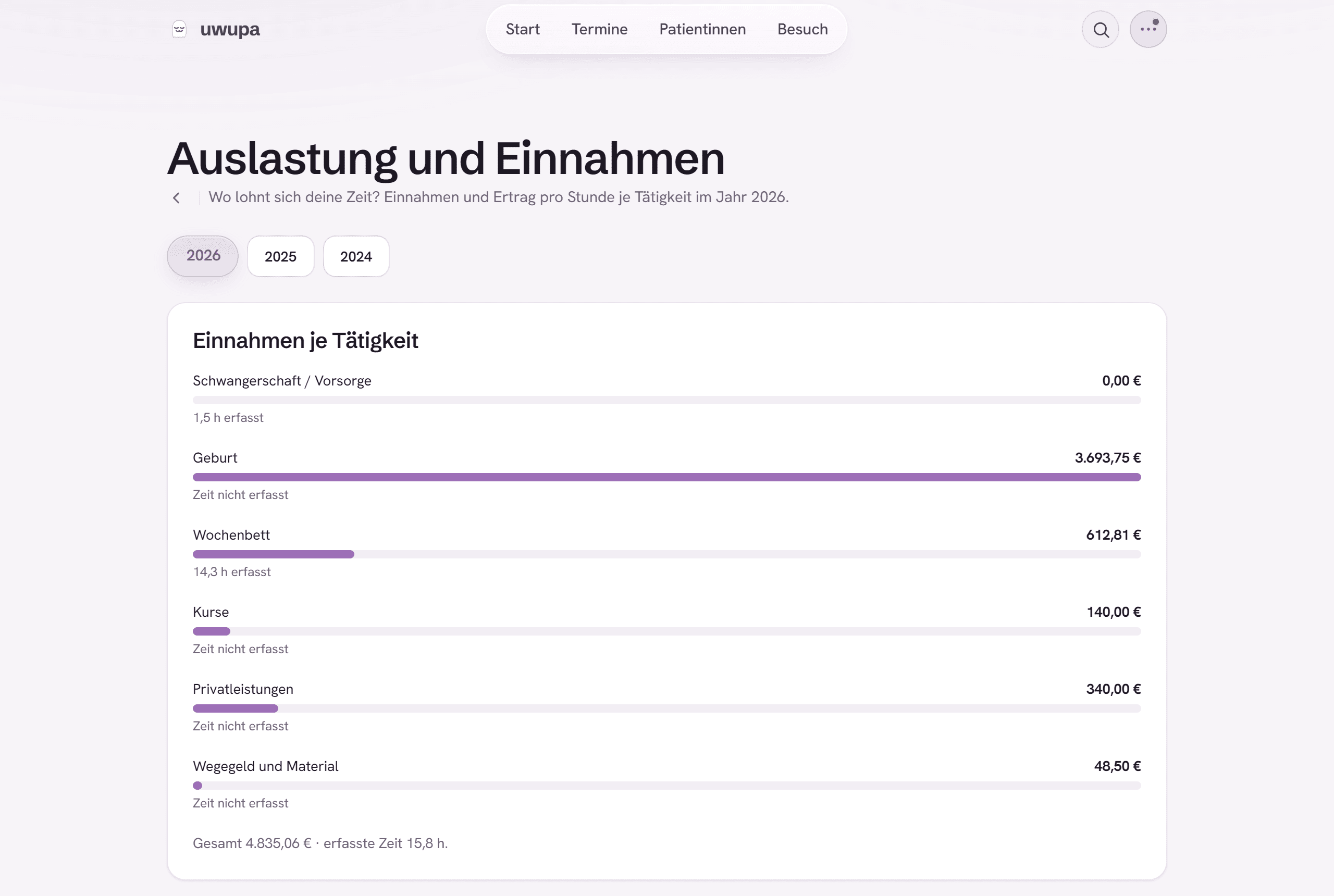Select the 2026 year tab

203,256
